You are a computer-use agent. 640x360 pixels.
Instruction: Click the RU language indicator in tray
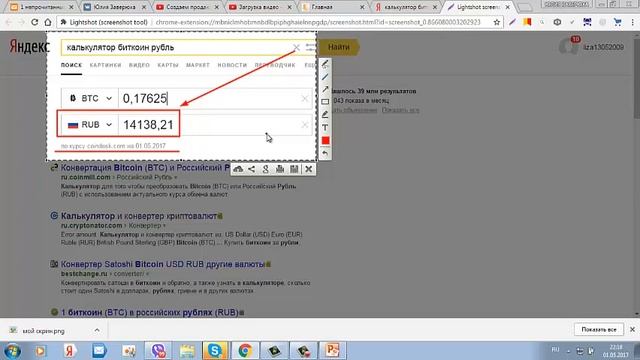click(x=556, y=350)
